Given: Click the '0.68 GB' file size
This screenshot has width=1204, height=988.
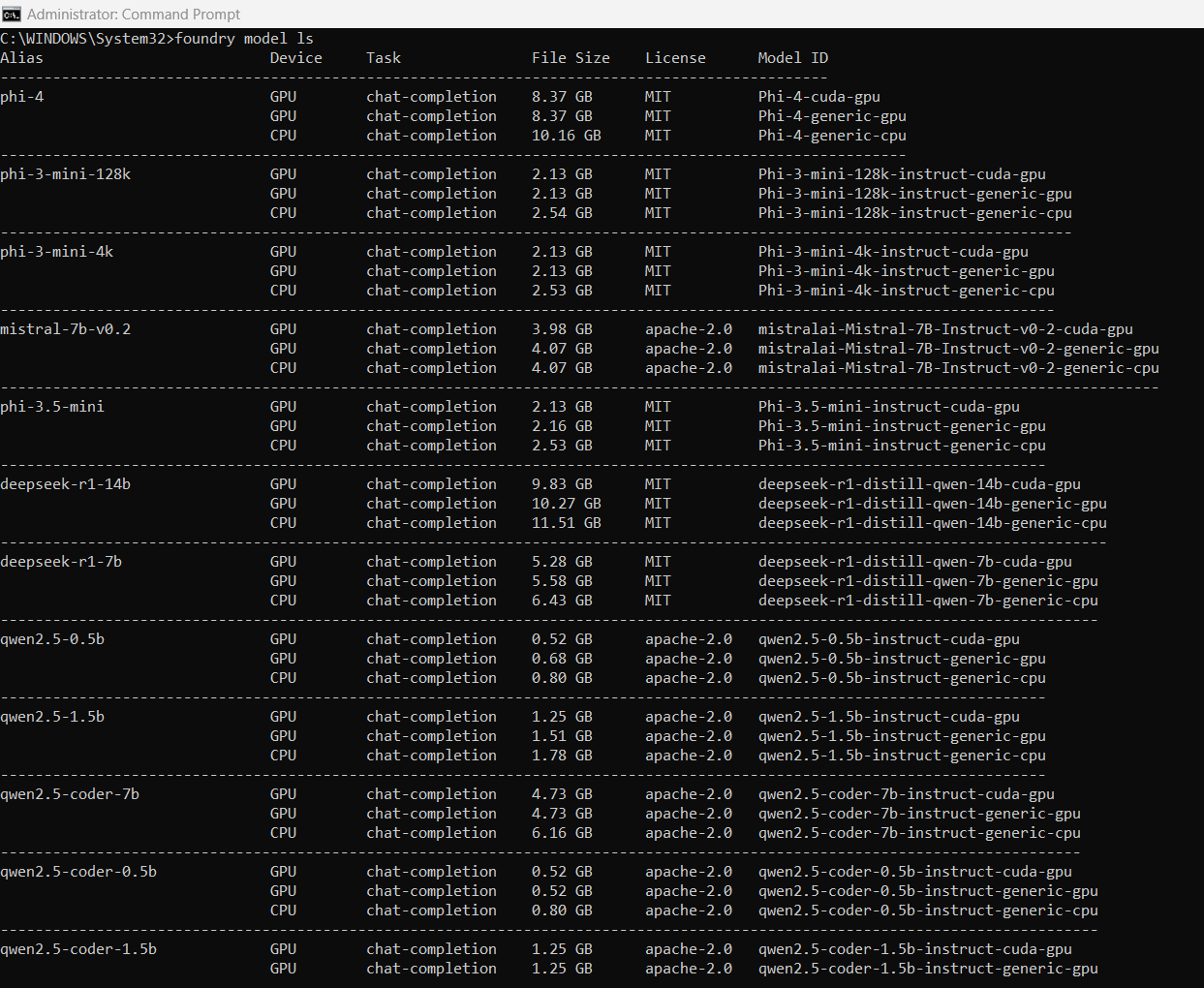Looking at the screenshot, I should coord(562,659).
